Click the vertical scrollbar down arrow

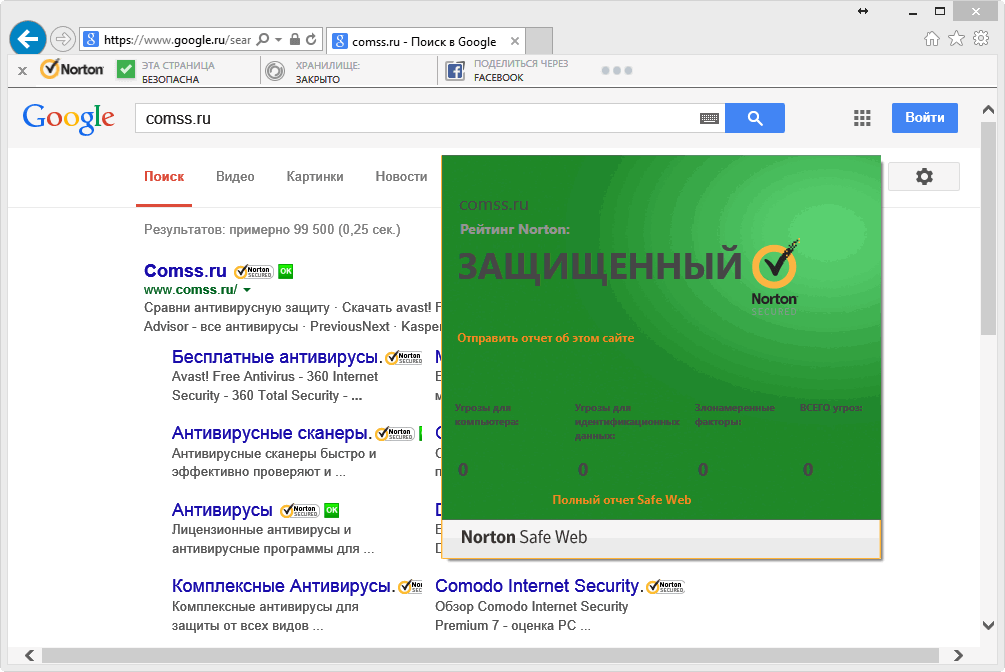pos(988,625)
